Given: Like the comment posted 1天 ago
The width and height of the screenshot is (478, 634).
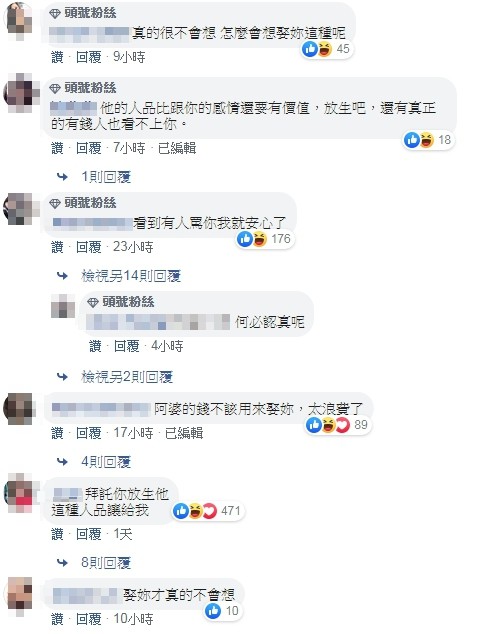Looking at the screenshot, I should tap(57, 534).
